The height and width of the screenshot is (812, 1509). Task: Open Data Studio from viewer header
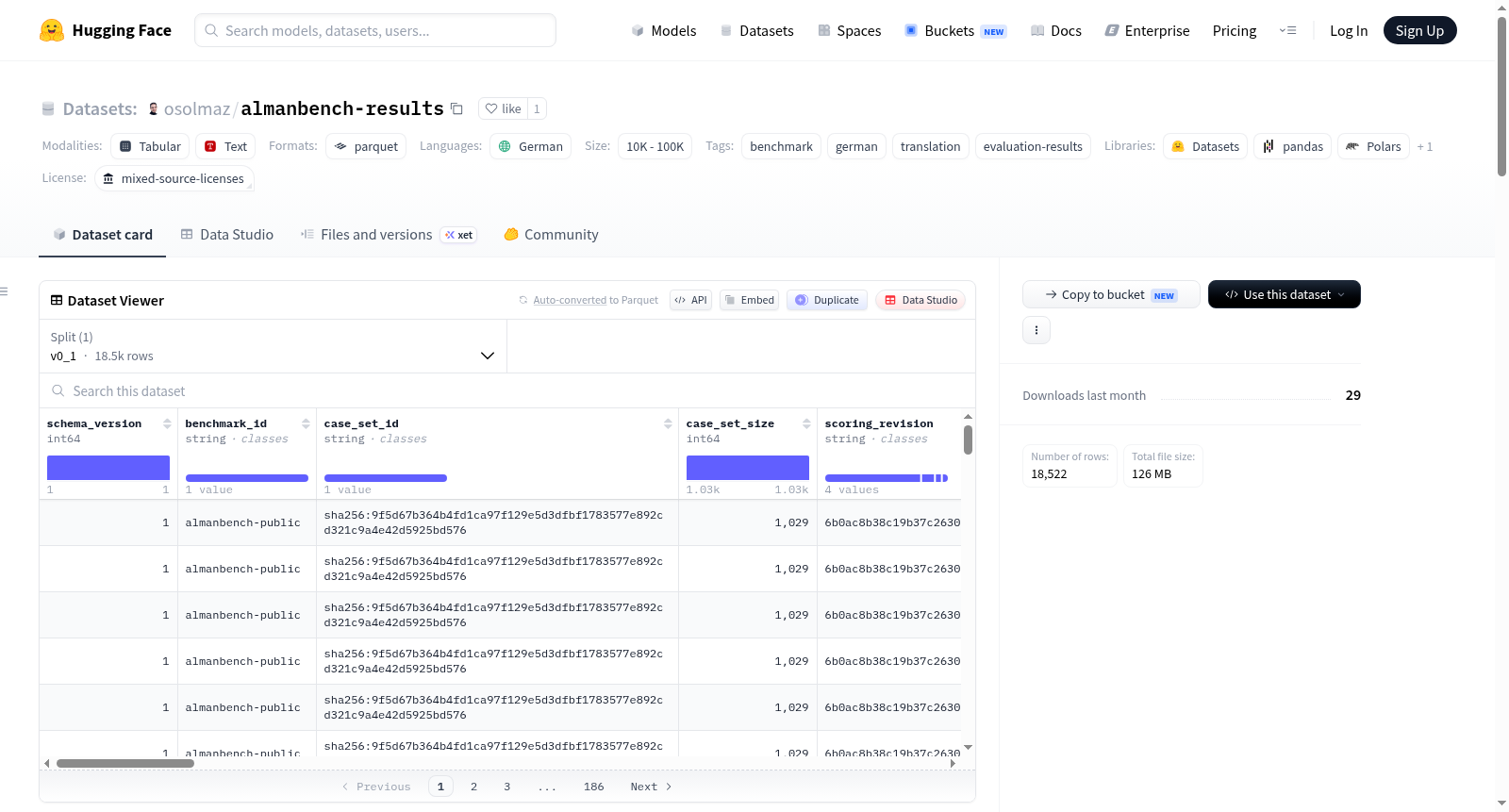pos(920,300)
